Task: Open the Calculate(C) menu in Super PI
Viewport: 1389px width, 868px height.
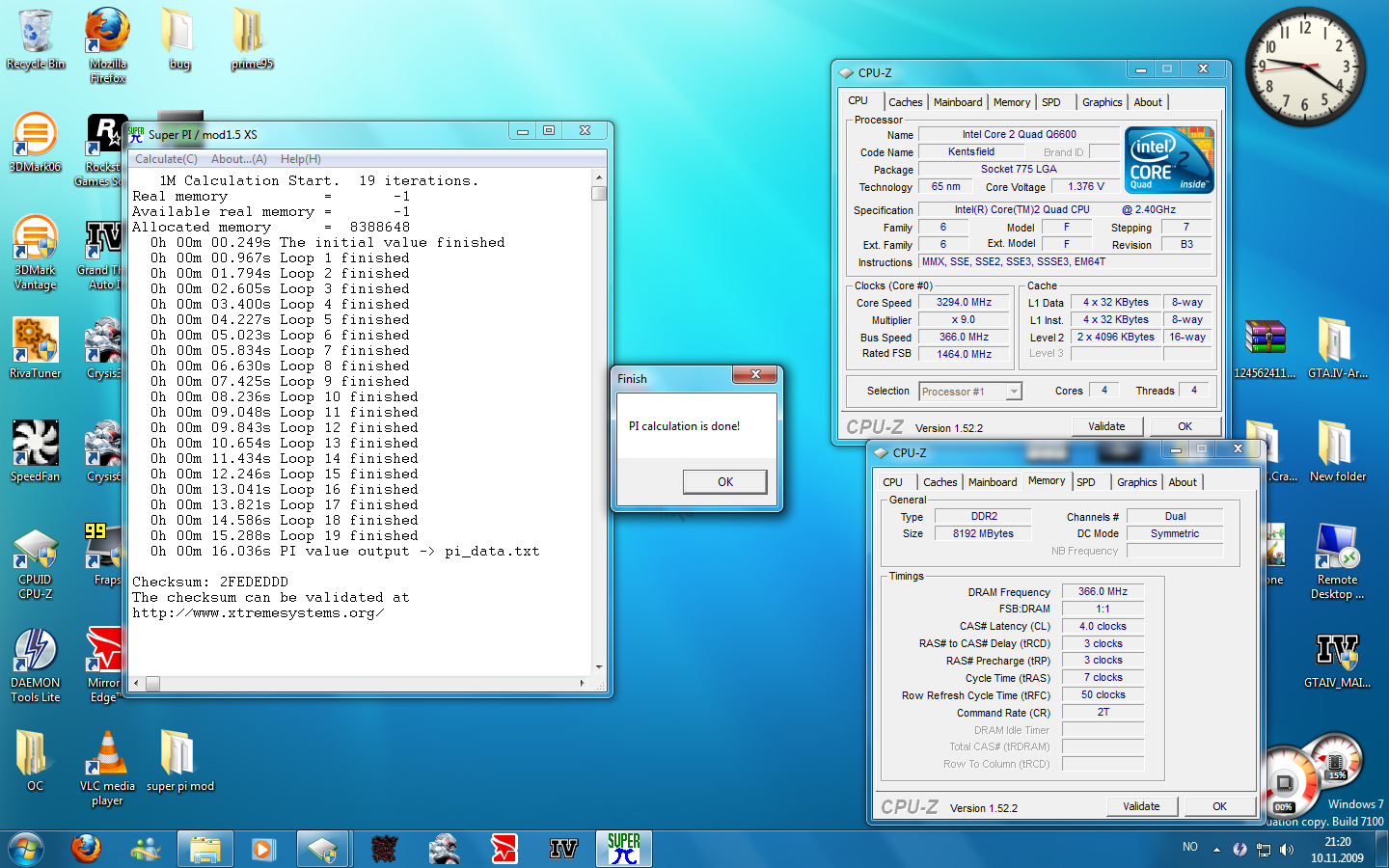Action: point(166,159)
